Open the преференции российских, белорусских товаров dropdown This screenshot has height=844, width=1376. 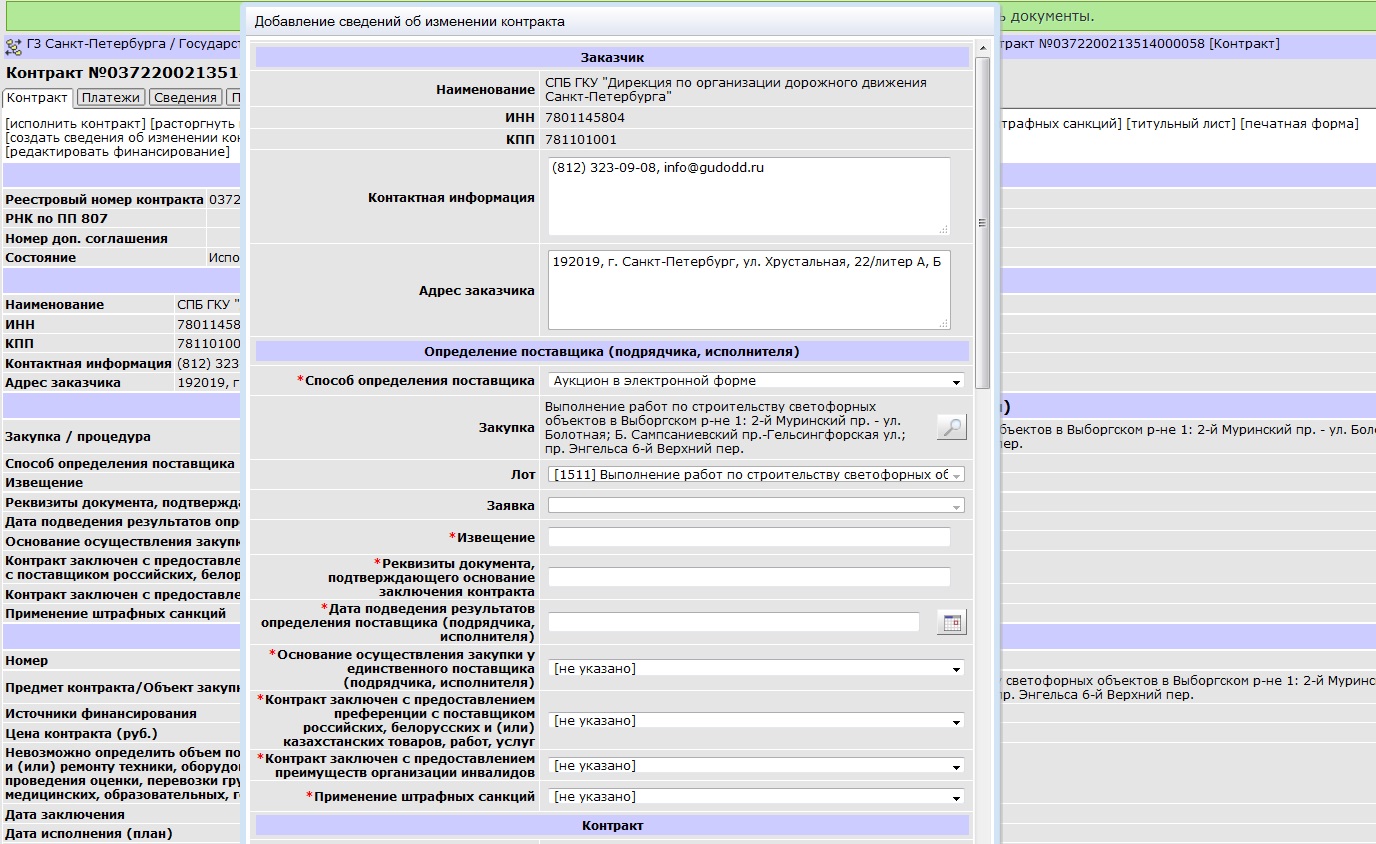756,721
